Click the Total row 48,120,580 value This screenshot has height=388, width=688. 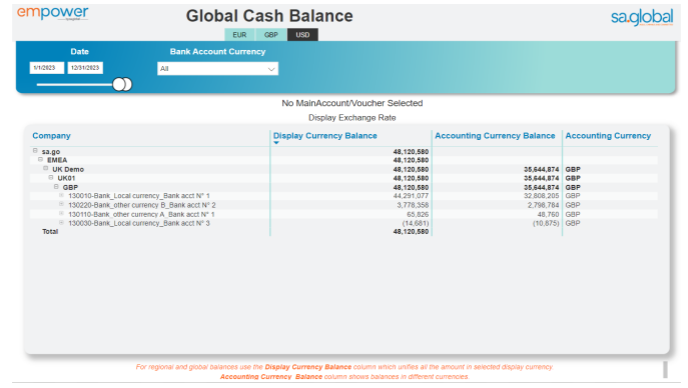click(411, 231)
